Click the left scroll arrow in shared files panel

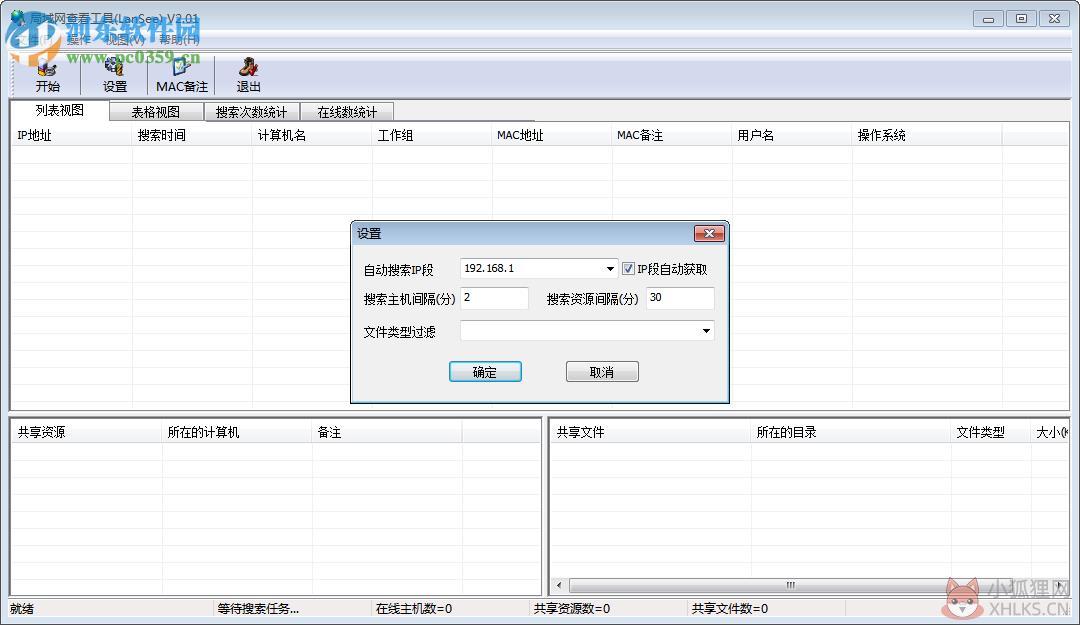(x=559, y=586)
